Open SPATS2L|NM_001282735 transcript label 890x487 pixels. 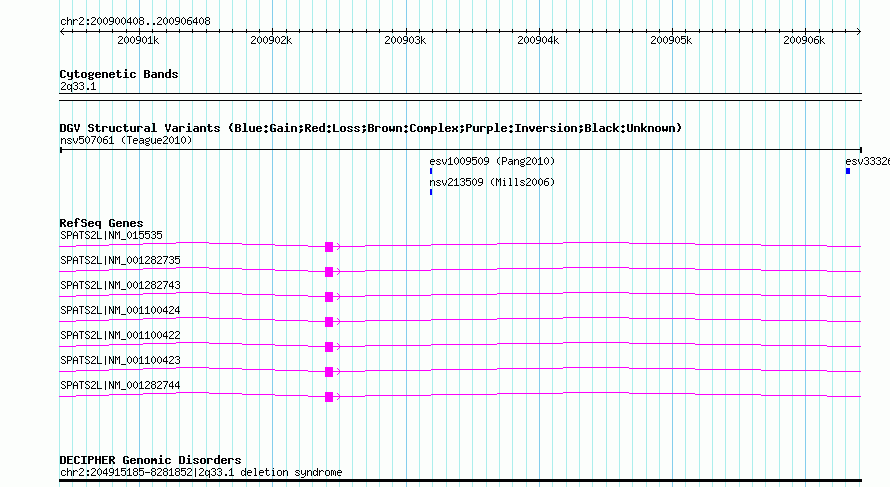pyautogui.click(x=120, y=260)
